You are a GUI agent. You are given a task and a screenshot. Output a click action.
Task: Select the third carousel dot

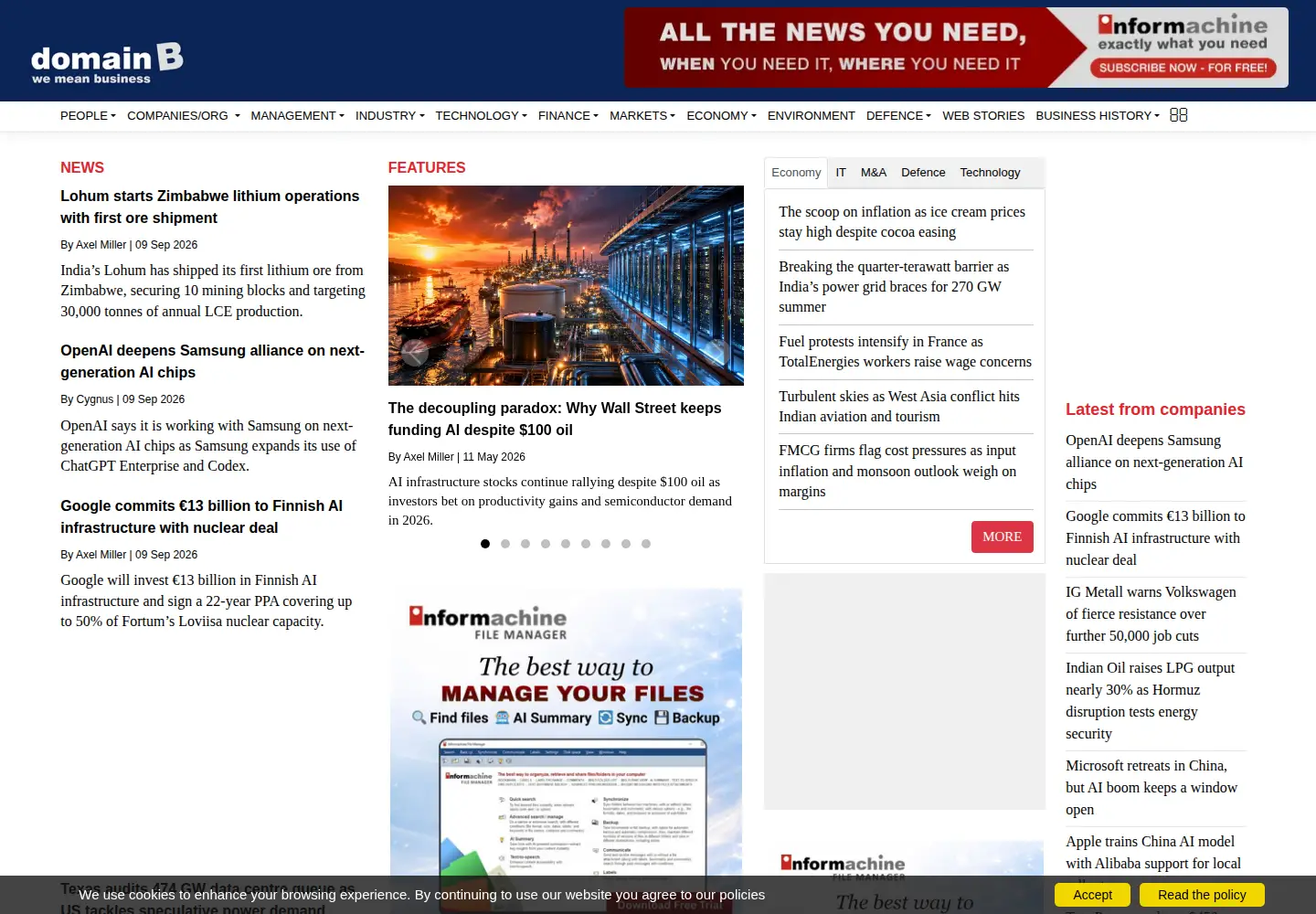[525, 544]
